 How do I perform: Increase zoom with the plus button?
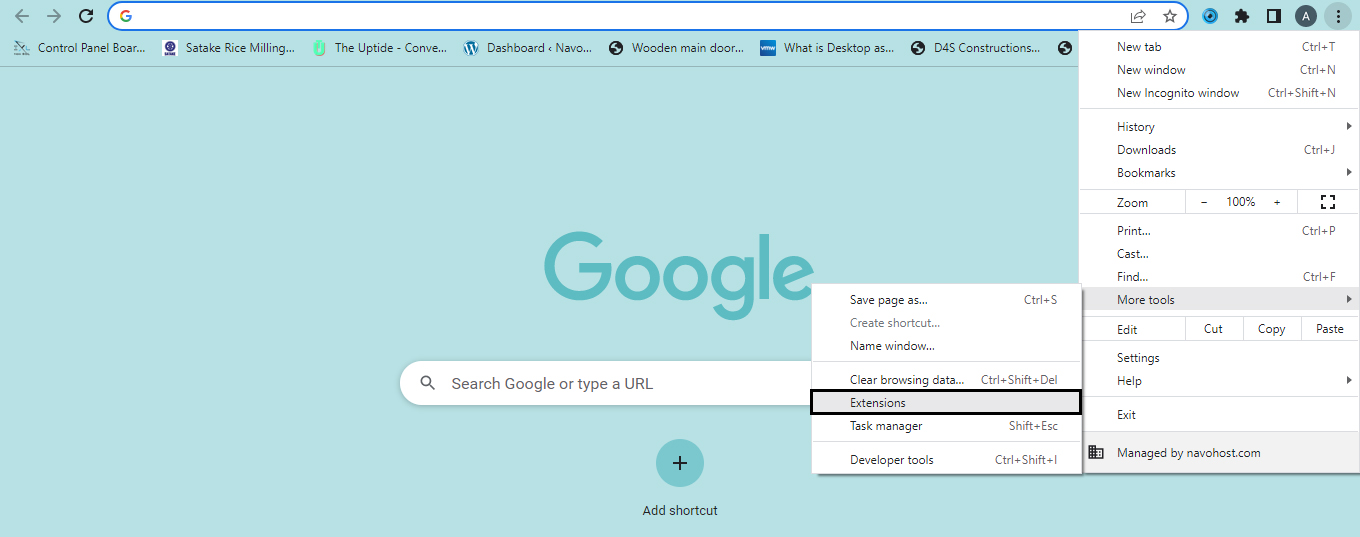(x=1277, y=202)
